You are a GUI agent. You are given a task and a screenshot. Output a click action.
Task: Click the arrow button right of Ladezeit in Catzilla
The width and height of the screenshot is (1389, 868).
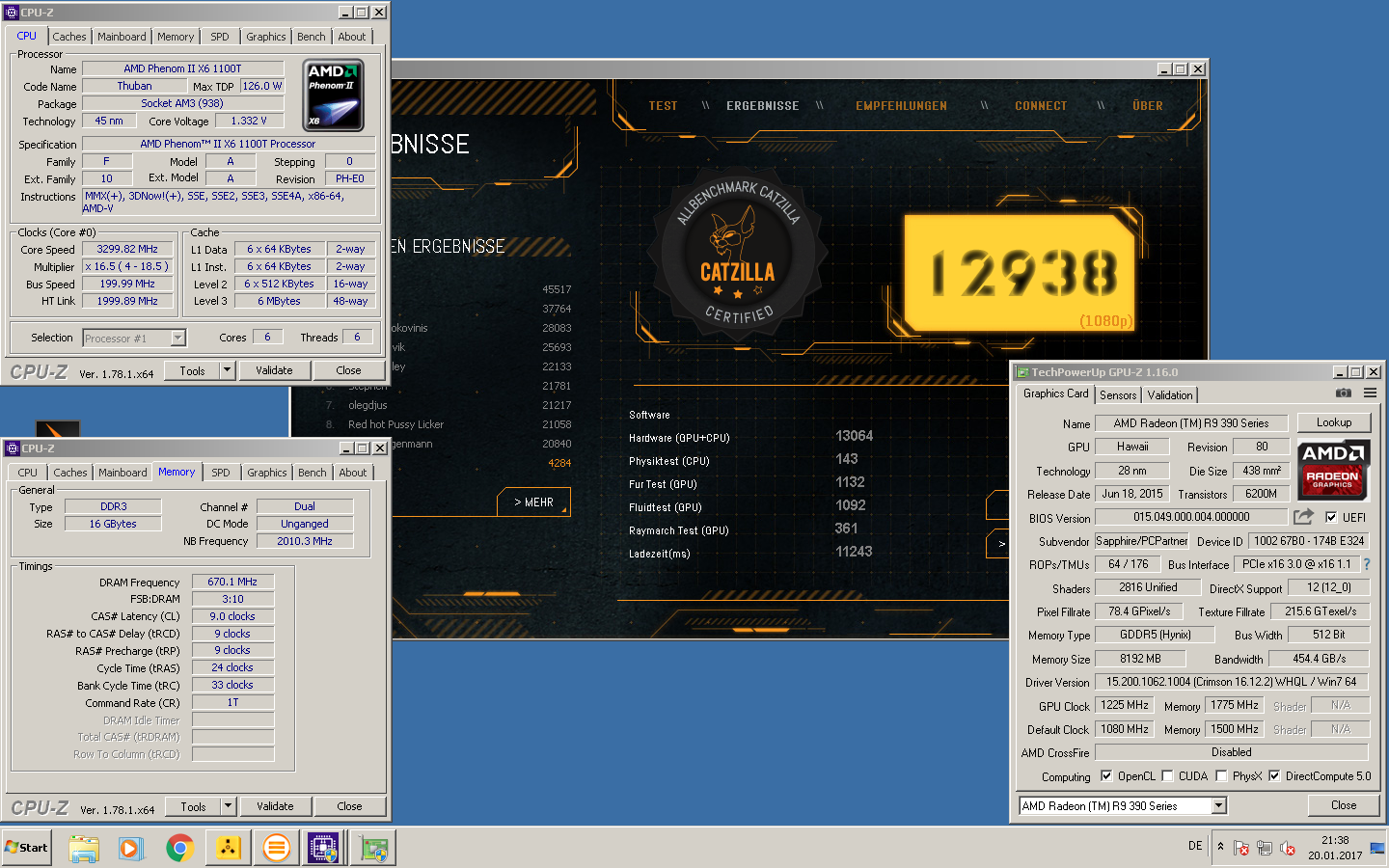[x=998, y=544]
